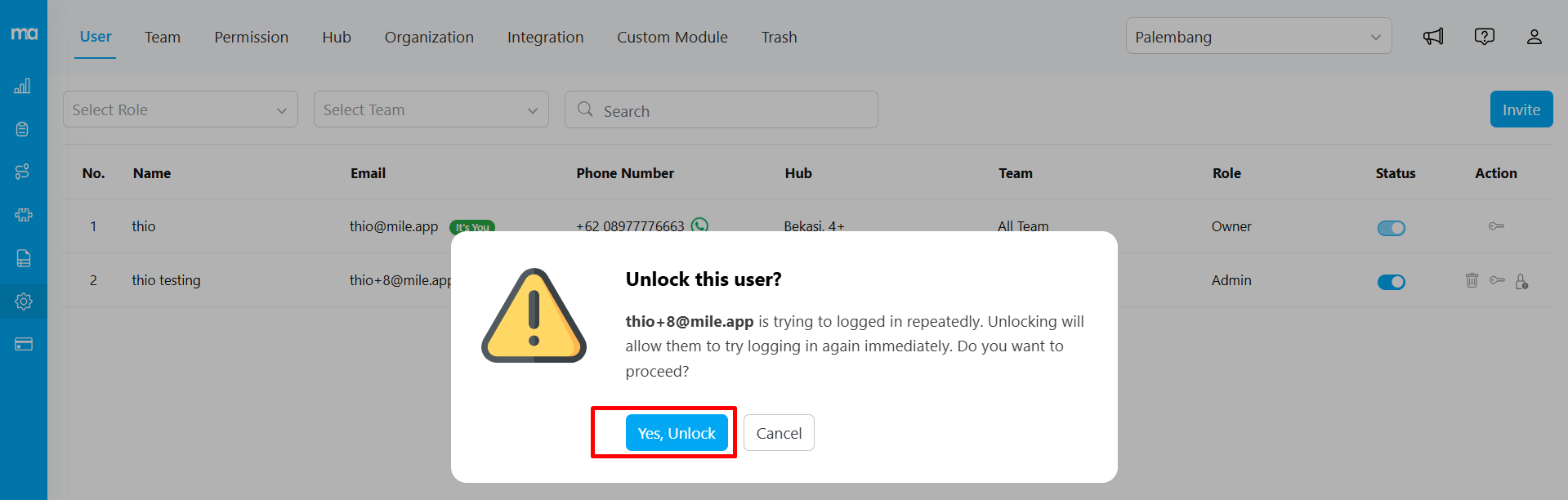Click the puzzle piece icon in sidebar
1568x500 pixels.
coord(23,215)
